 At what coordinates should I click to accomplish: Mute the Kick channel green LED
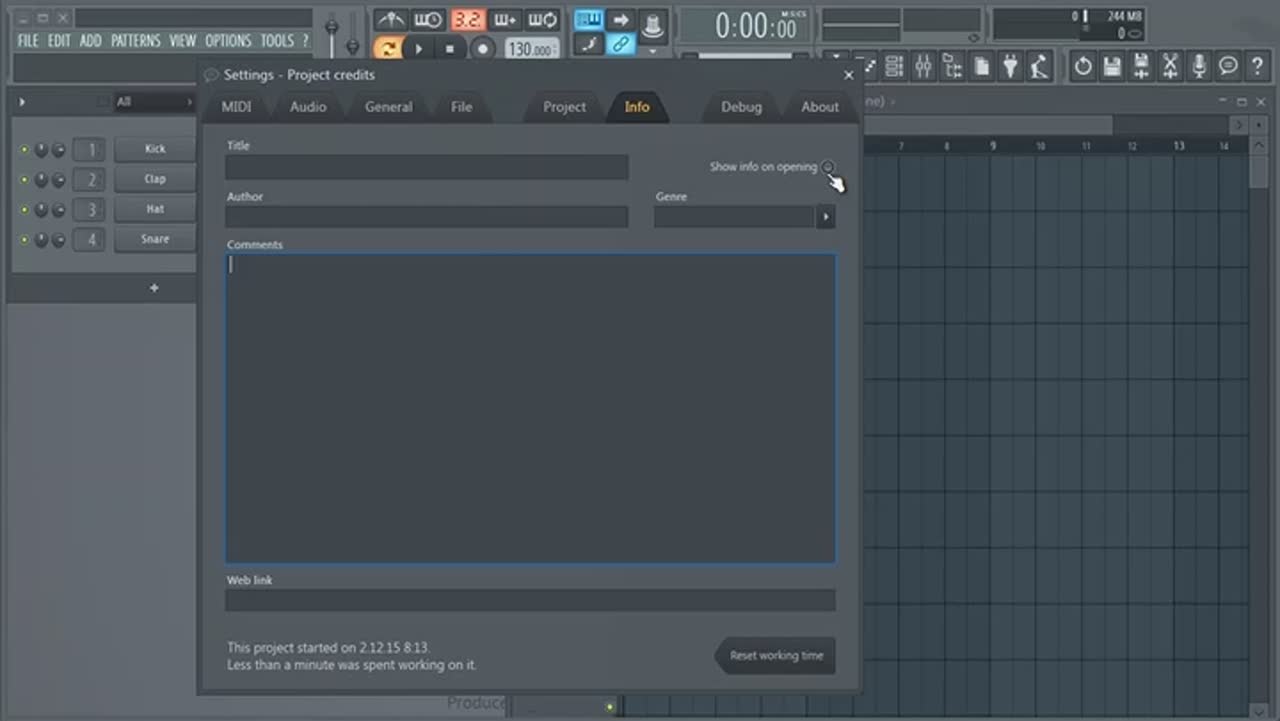(24, 150)
